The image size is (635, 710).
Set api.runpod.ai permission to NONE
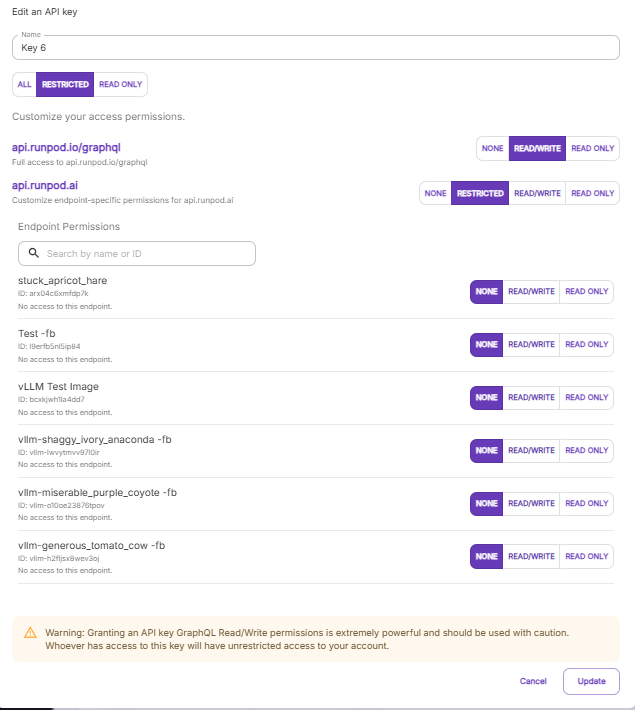click(x=435, y=193)
